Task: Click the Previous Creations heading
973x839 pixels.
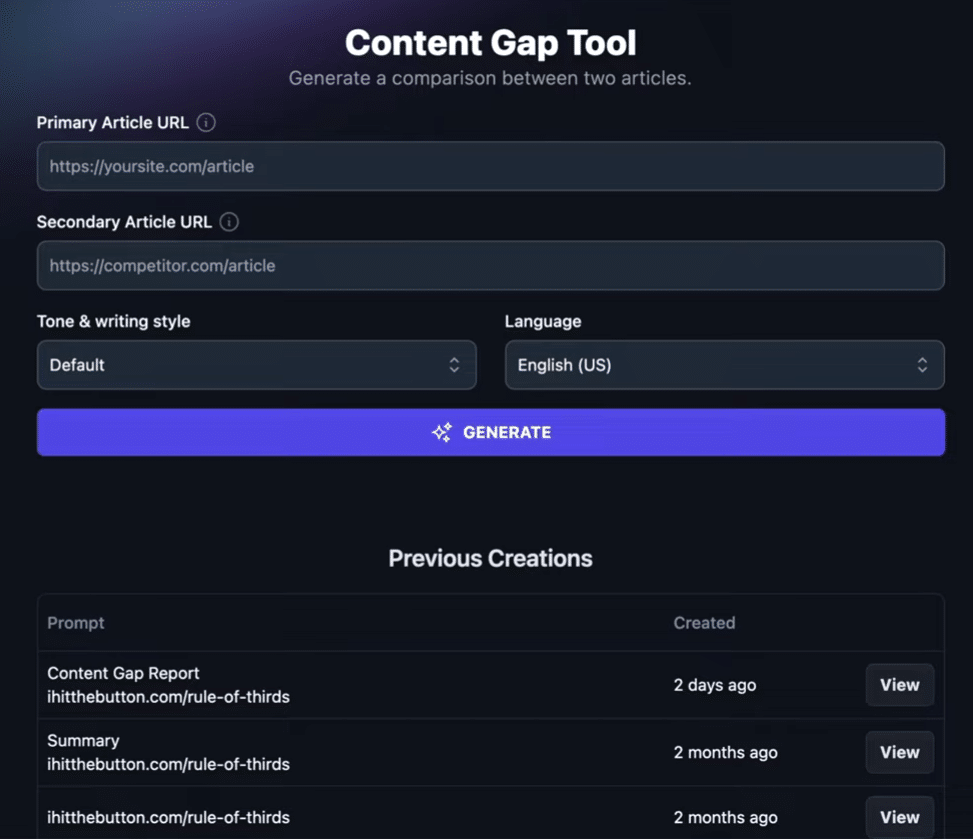Action: [x=490, y=558]
